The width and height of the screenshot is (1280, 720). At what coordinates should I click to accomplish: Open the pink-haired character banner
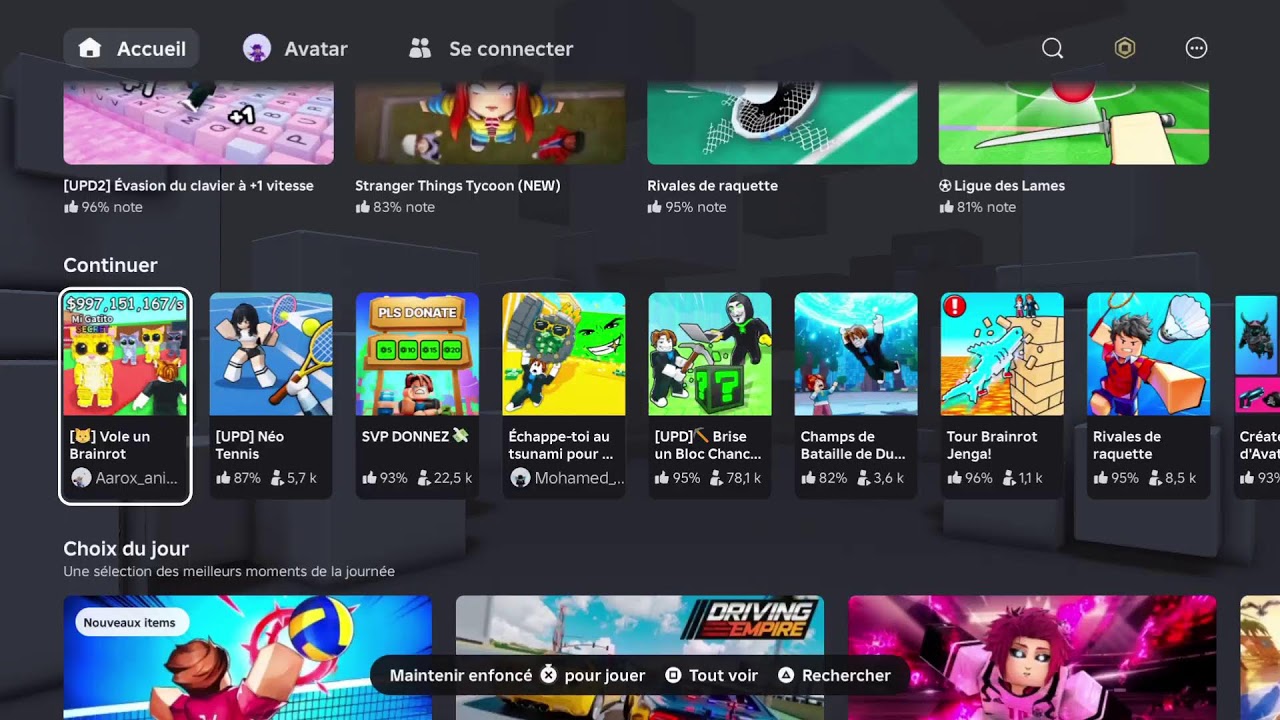1032,657
